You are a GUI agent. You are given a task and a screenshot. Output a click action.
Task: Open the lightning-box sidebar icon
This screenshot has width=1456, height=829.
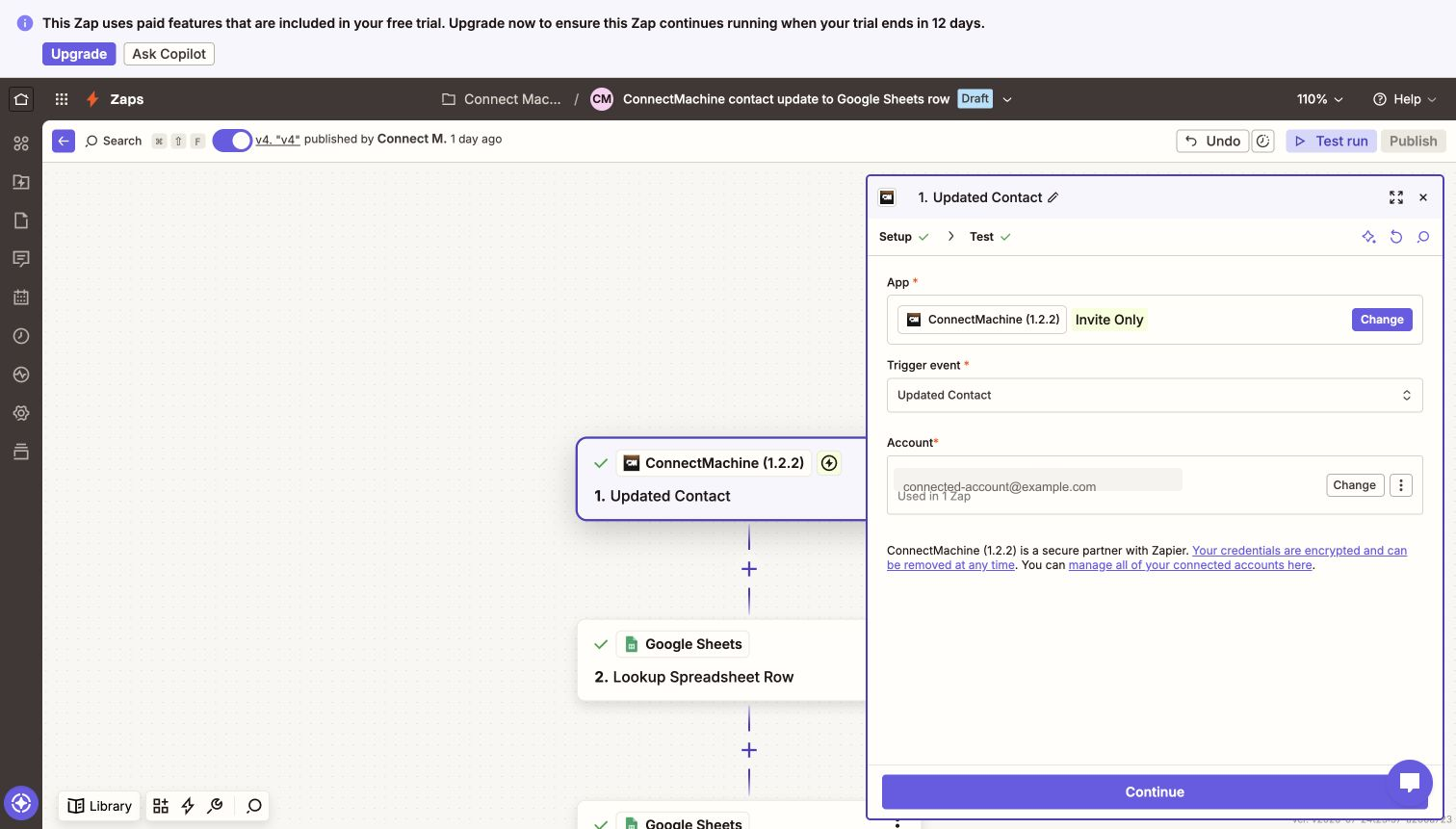point(21,182)
